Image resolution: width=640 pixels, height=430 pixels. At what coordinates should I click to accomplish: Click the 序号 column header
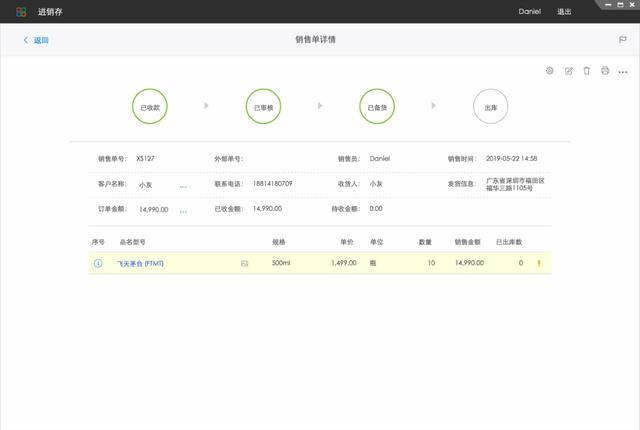click(x=98, y=242)
